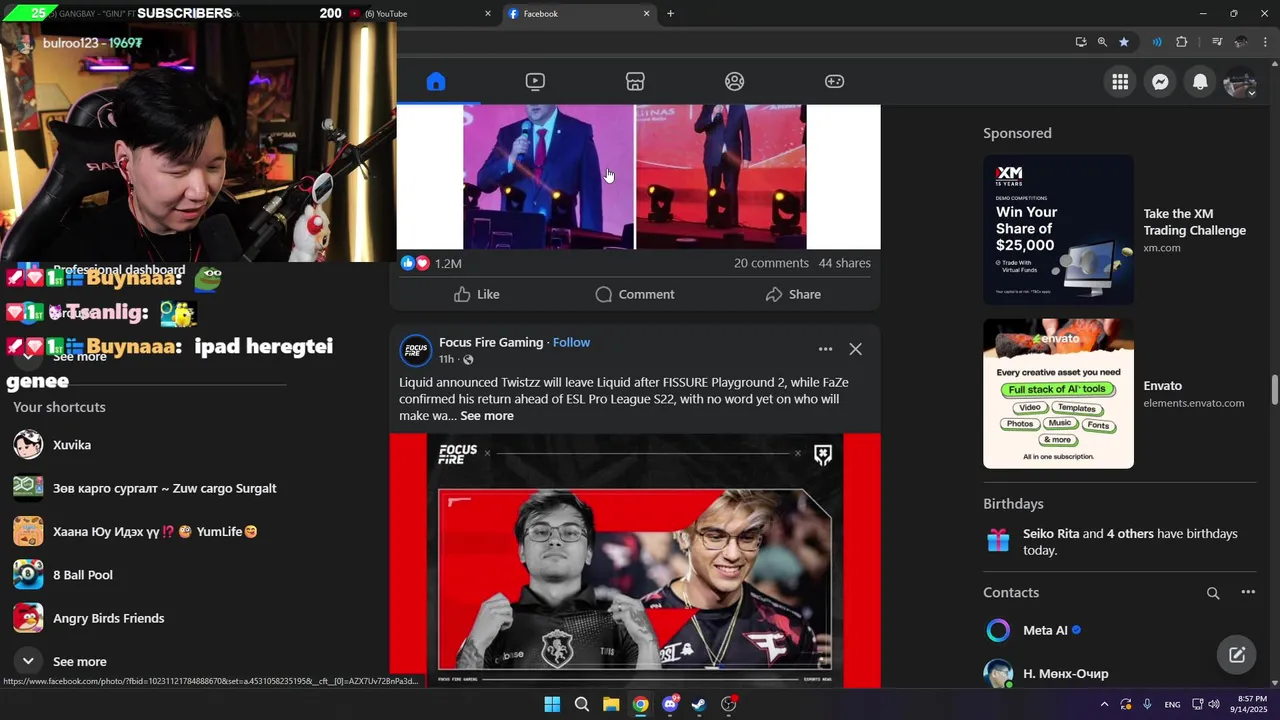Bookmark page with star icon
This screenshot has width=1280, height=720.
pos(1124,42)
